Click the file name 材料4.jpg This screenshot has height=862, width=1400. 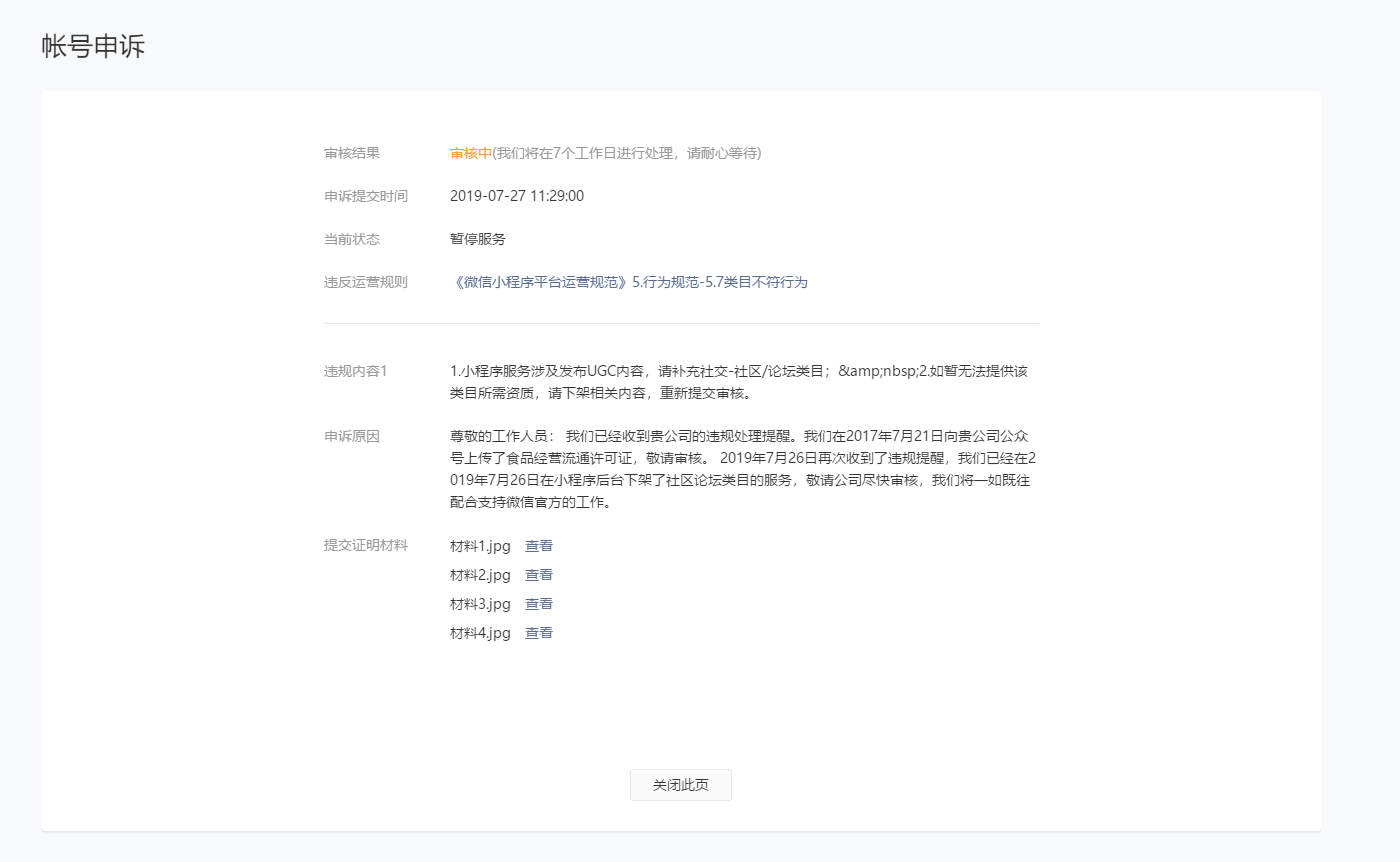(x=480, y=633)
